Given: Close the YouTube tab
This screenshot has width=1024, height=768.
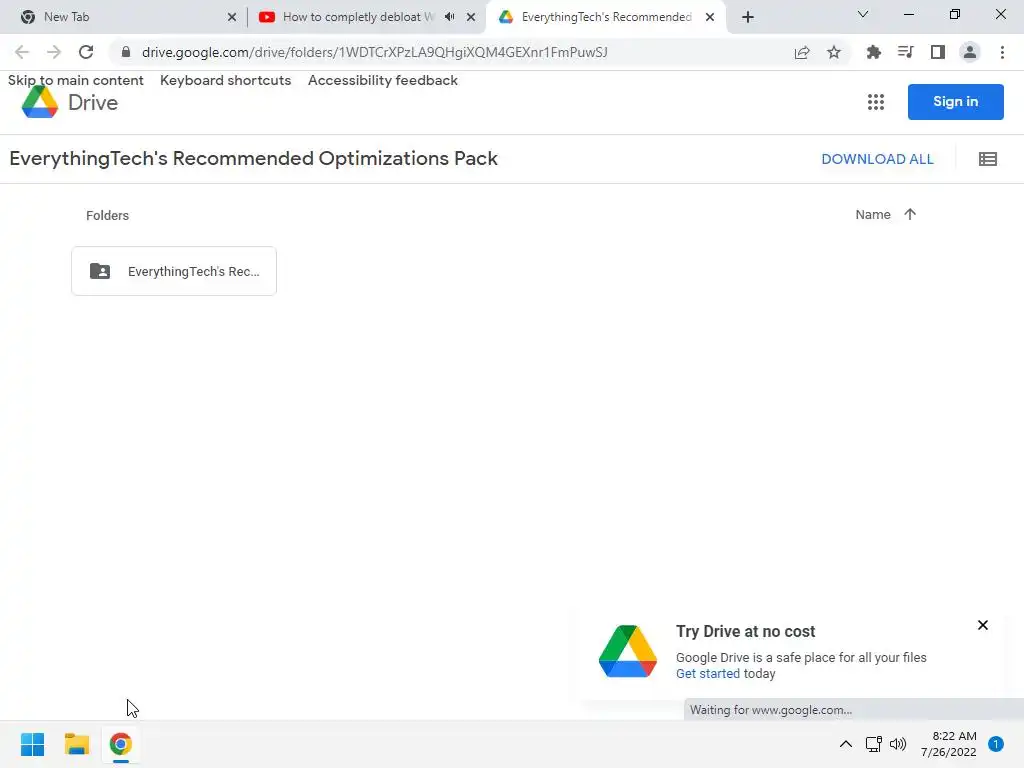Looking at the screenshot, I should [471, 17].
